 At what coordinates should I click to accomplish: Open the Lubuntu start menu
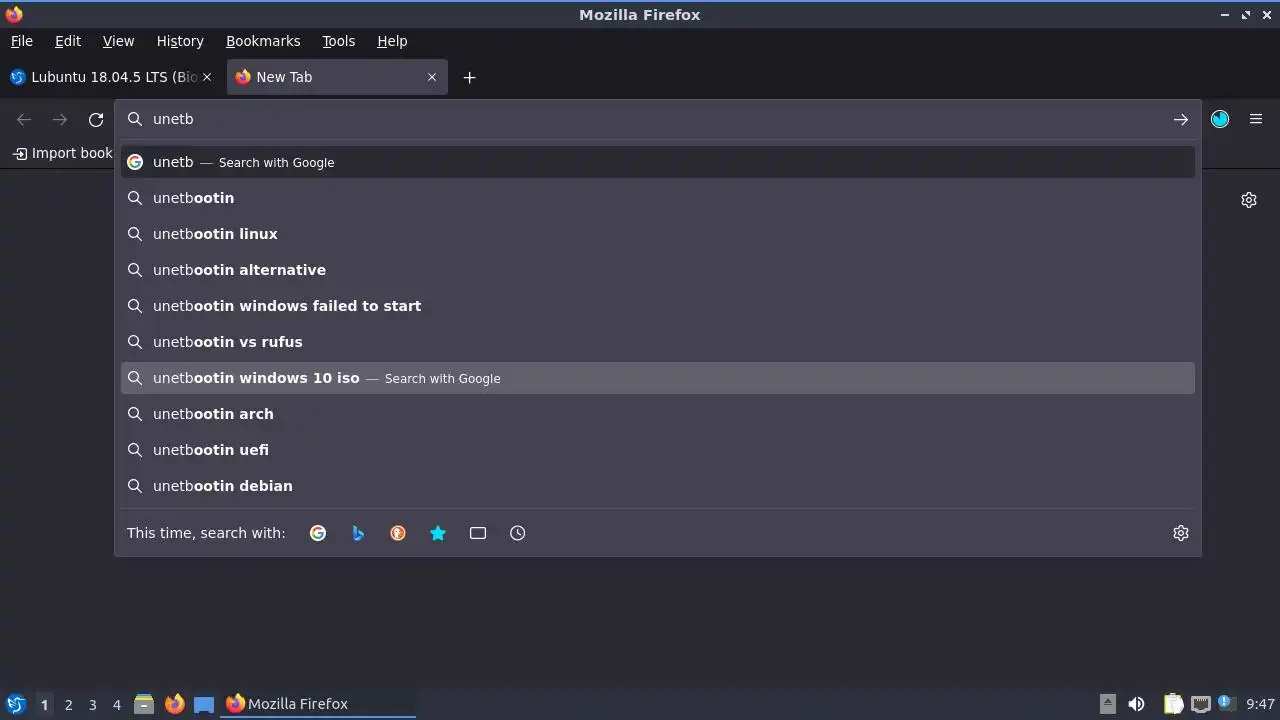(15, 704)
